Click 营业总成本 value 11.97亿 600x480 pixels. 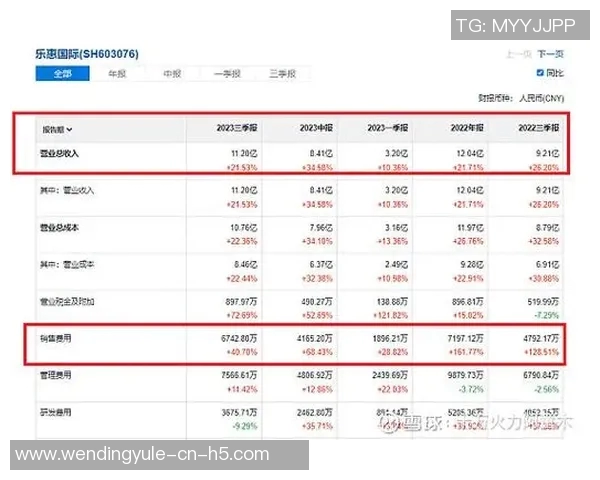[x=470, y=228]
